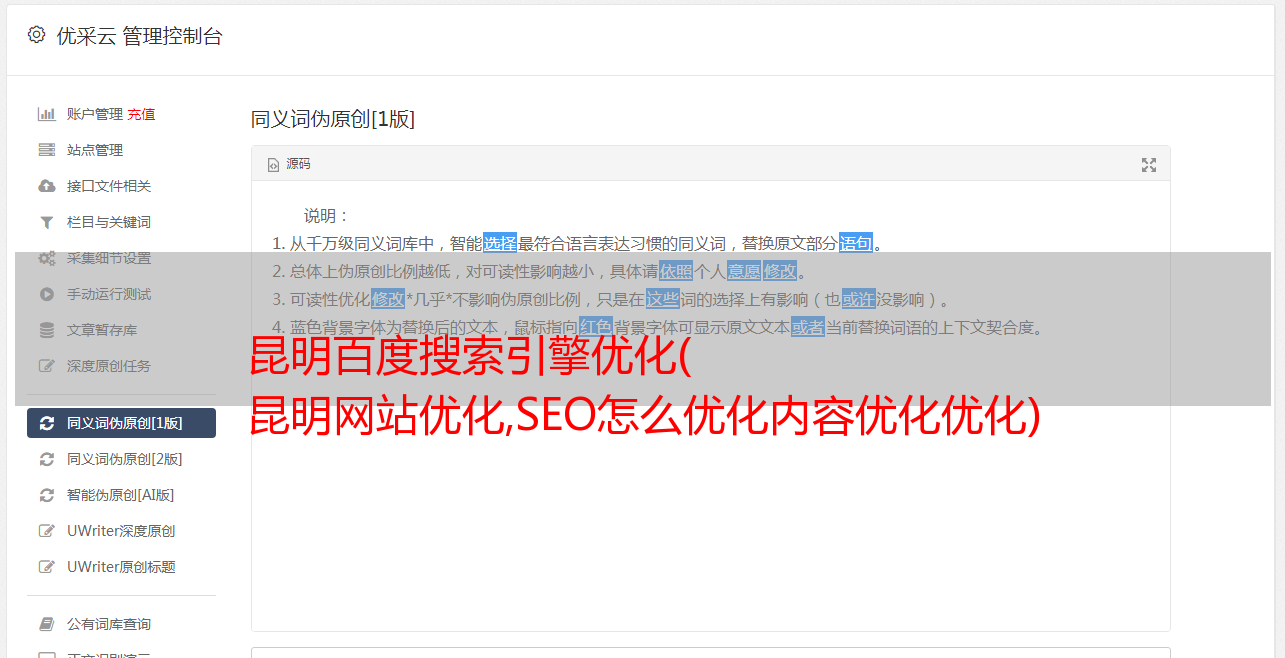Click the 站点管理 server icon
1285x658 pixels.
pyautogui.click(x=46, y=150)
